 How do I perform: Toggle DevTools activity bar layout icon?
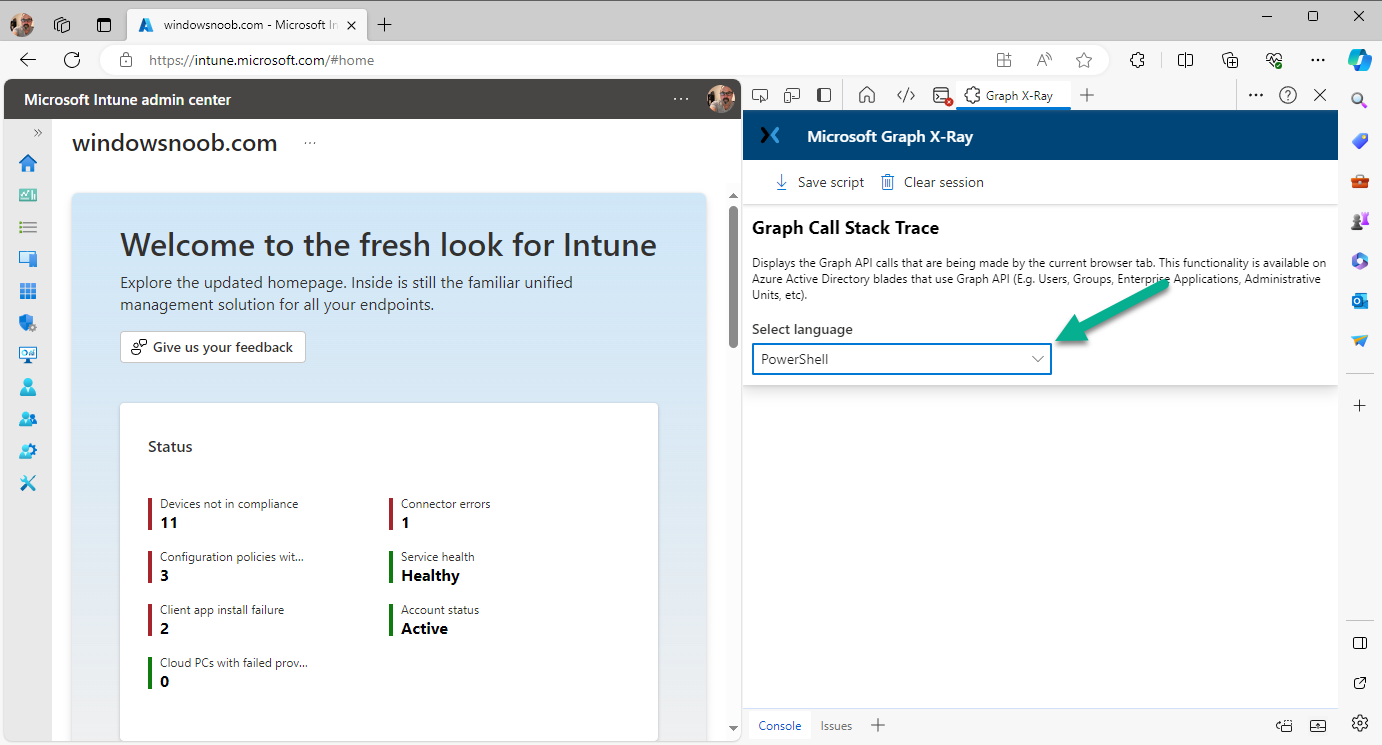[x=824, y=95]
